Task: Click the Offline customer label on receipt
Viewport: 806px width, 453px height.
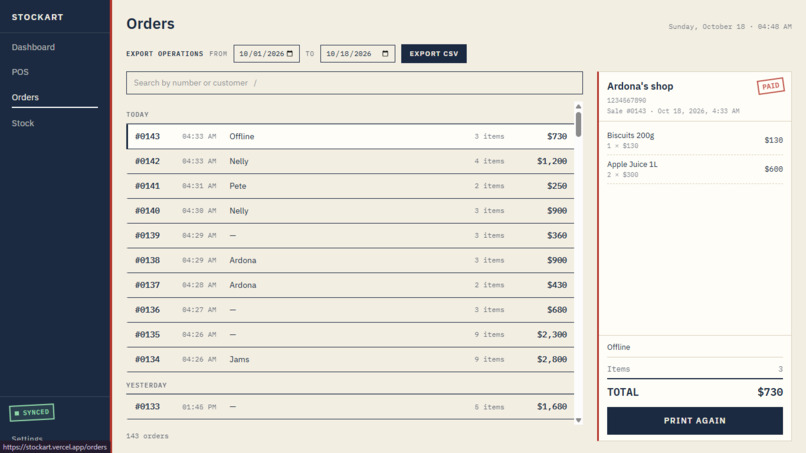Action: (618, 347)
